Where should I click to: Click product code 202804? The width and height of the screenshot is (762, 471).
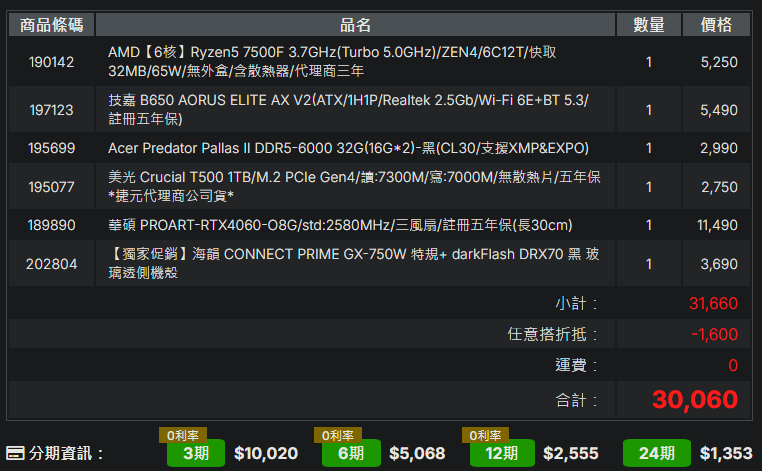[x=52, y=264]
